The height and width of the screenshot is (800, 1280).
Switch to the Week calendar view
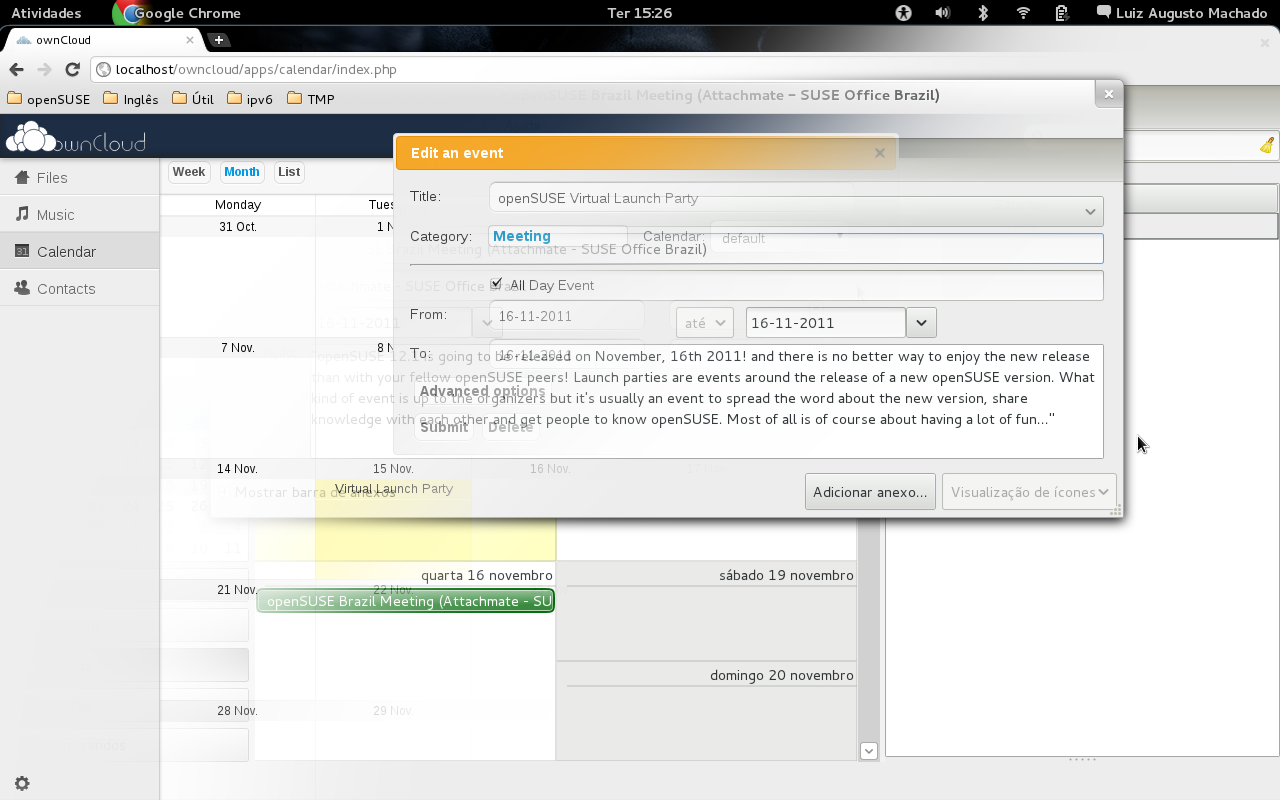189,172
